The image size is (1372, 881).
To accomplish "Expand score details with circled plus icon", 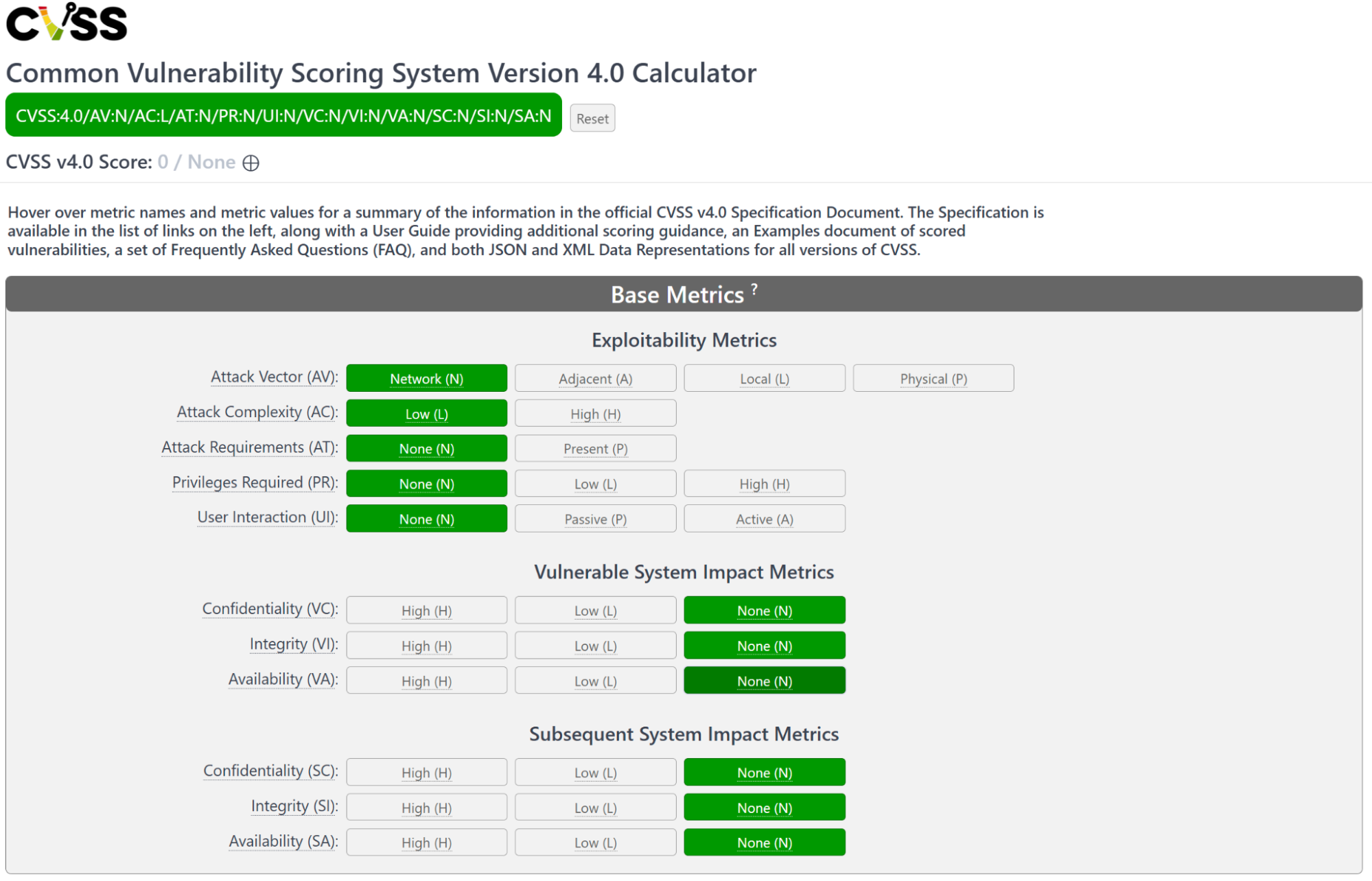I will tap(251, 163).
